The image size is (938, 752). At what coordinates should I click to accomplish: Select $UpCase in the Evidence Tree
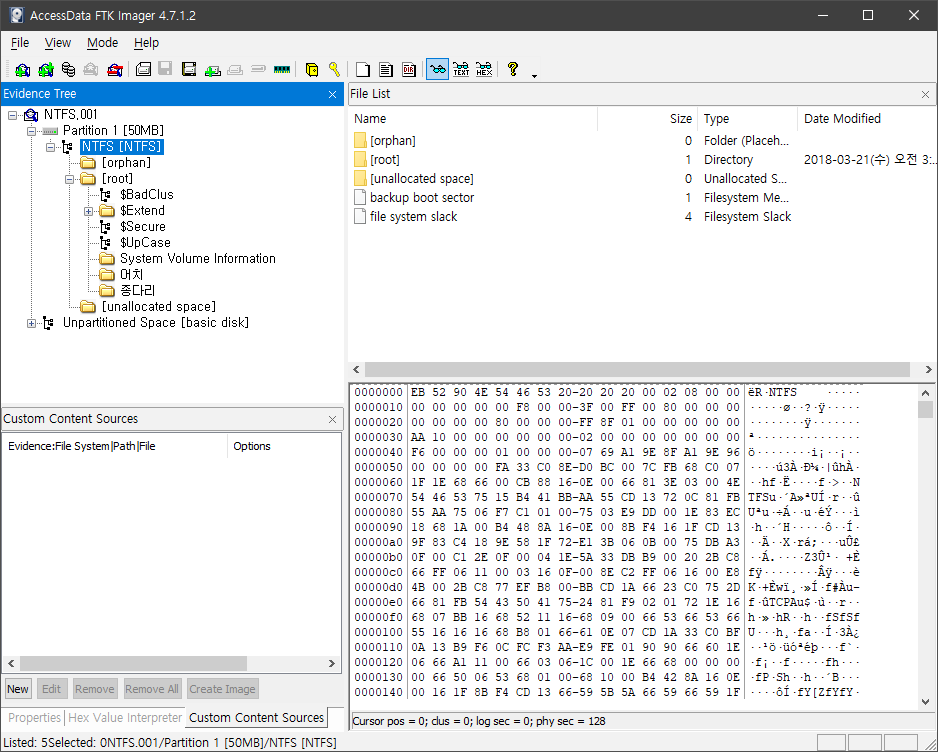(x=145, y=242)
